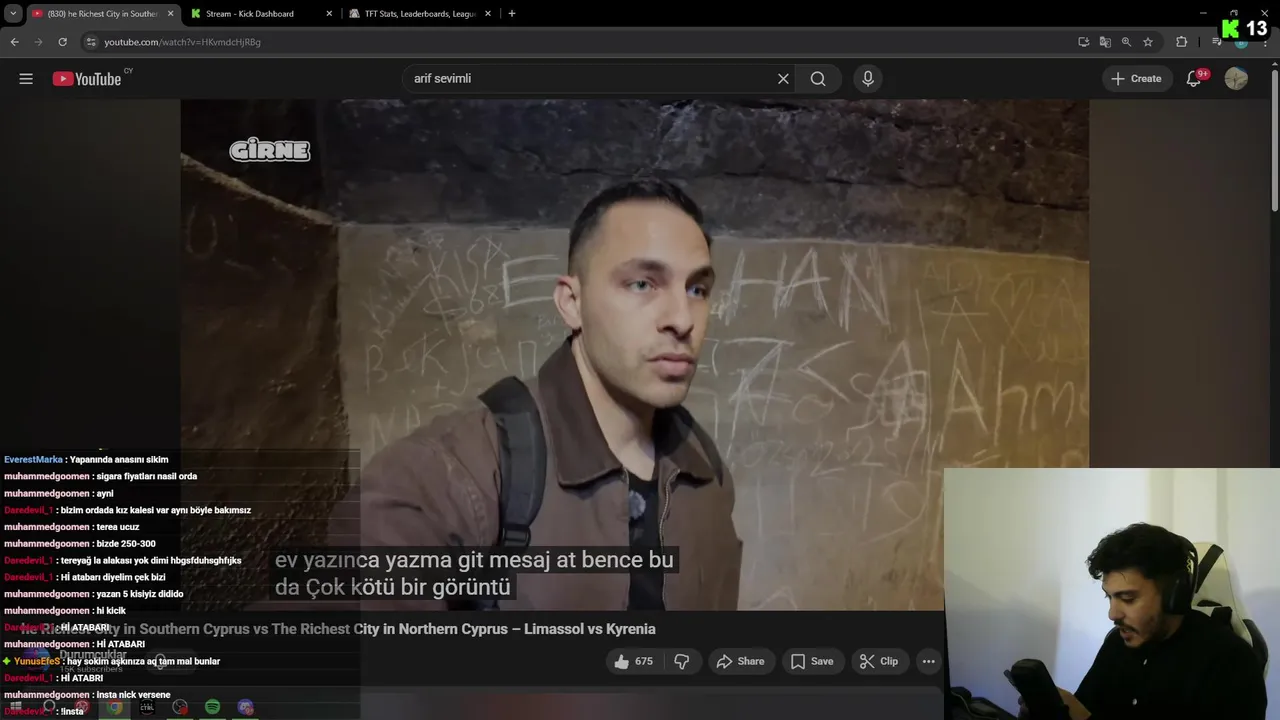
Task: Open the tab search dropdown arrow
Action: click(13, 14)
